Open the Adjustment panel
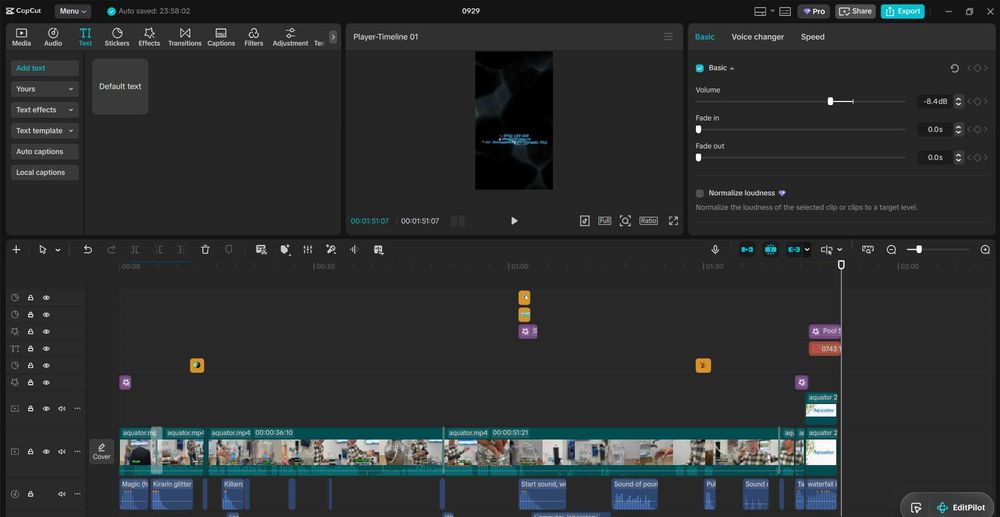 coord(290,37)
